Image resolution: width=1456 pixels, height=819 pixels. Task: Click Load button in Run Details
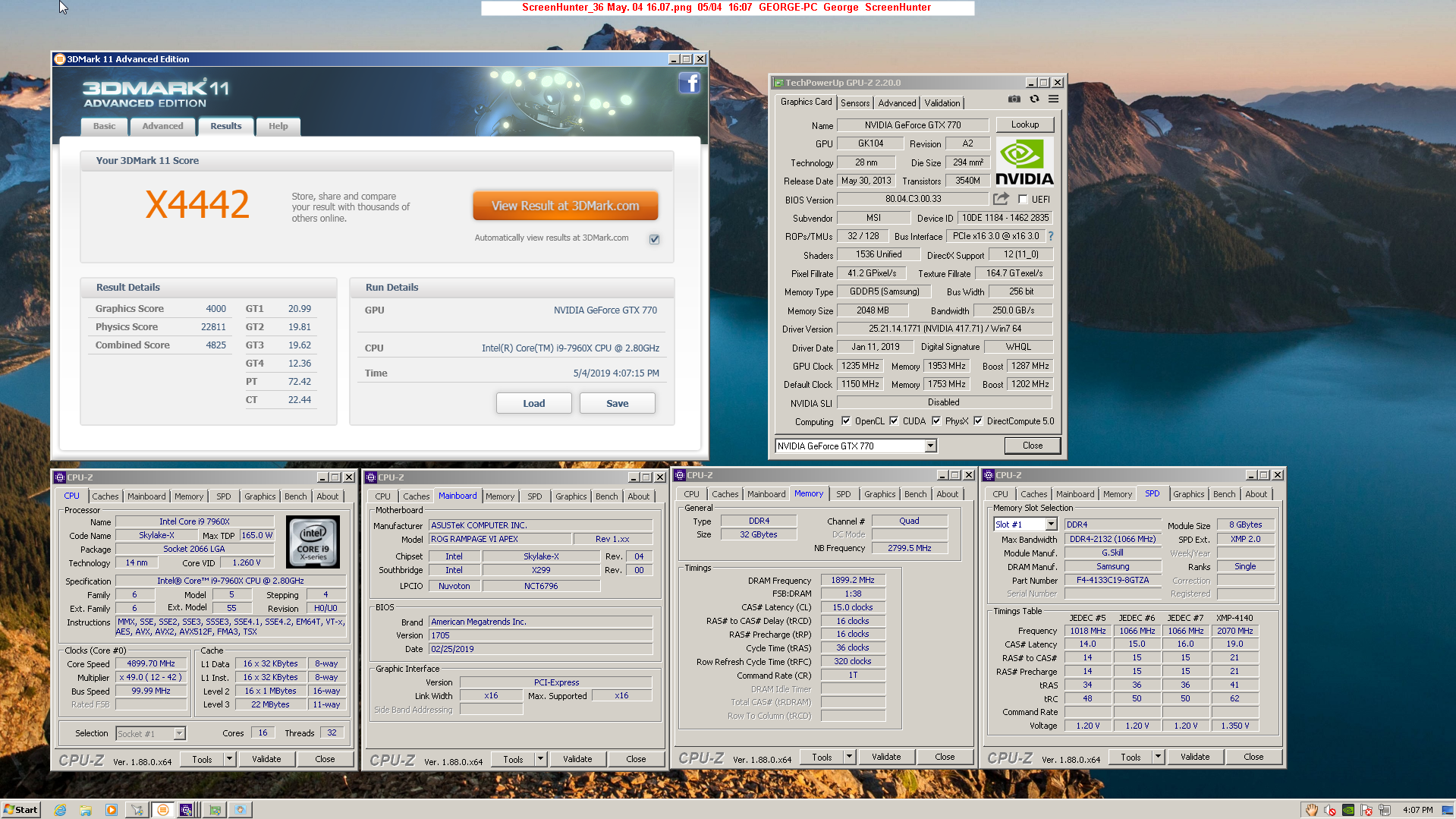(533, 404)
